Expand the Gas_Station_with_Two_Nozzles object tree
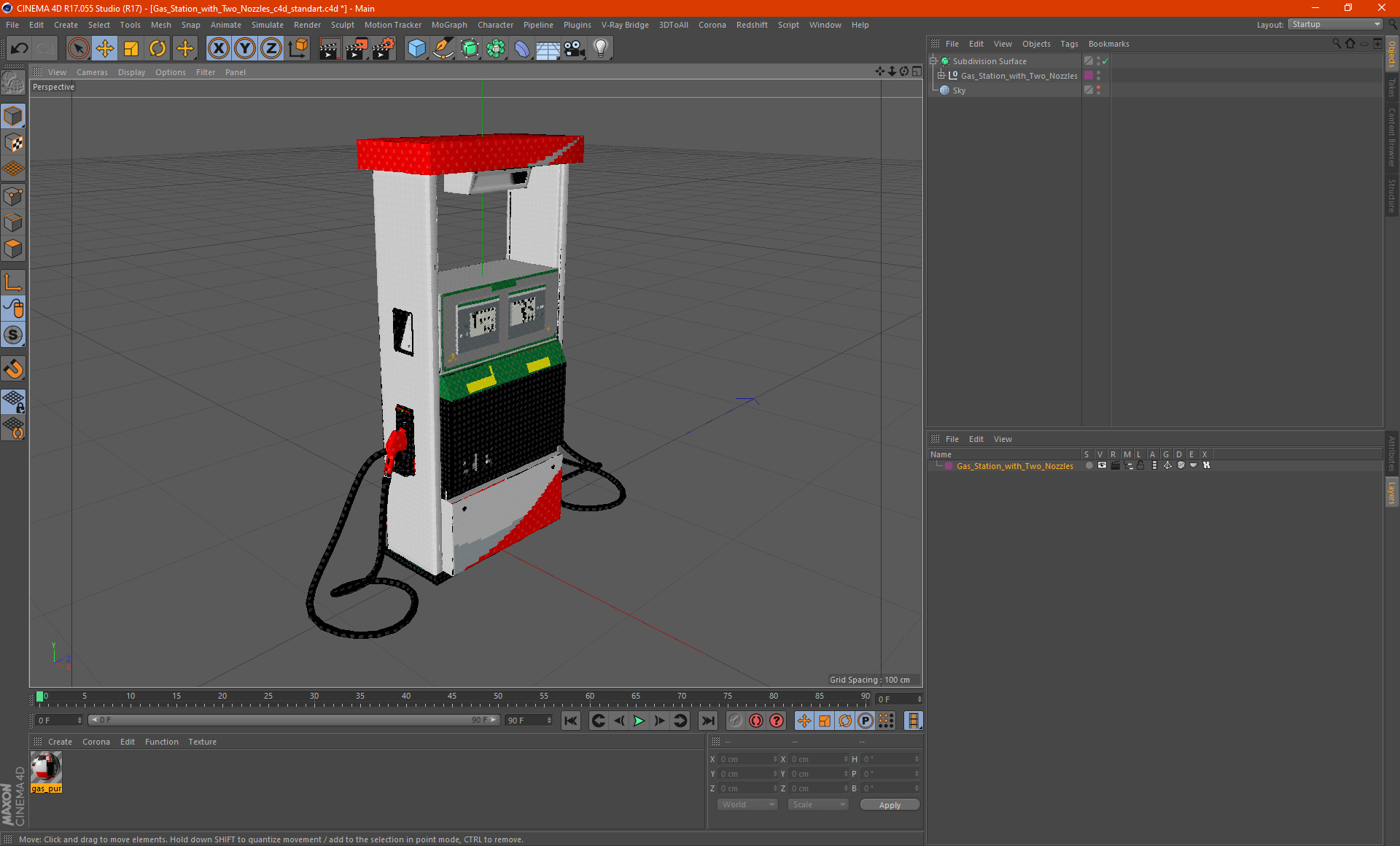The width and height of the screenshot is (1400, 846). tap(941, 75)
